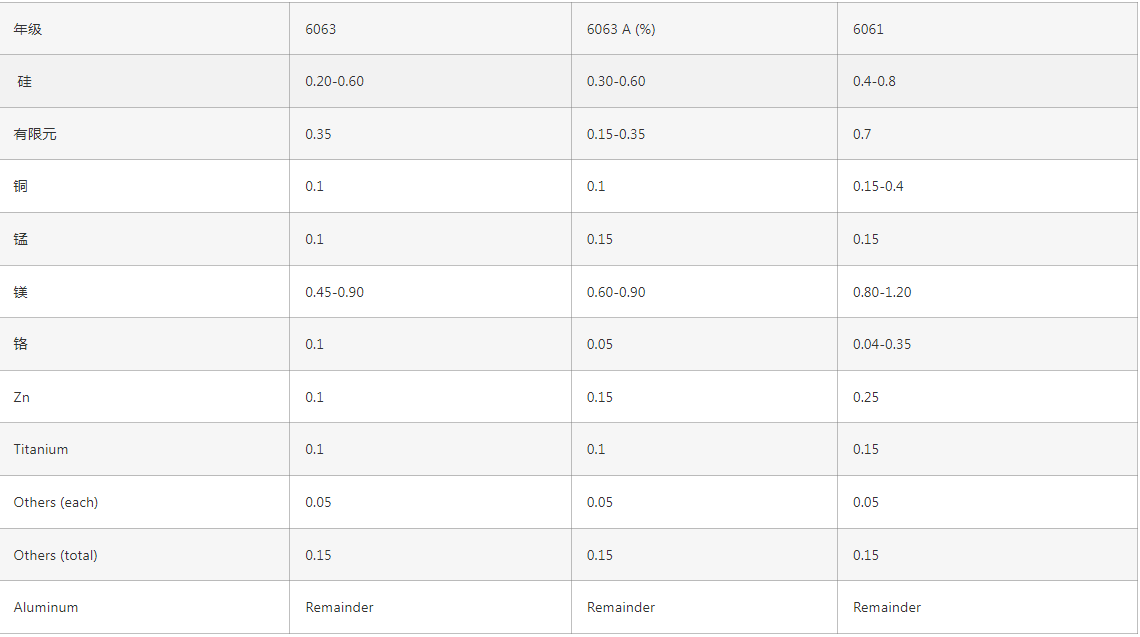This screenshot has width=1140, height=637.
Task: Select the 铬 row label
Action: tap(20, 344)
